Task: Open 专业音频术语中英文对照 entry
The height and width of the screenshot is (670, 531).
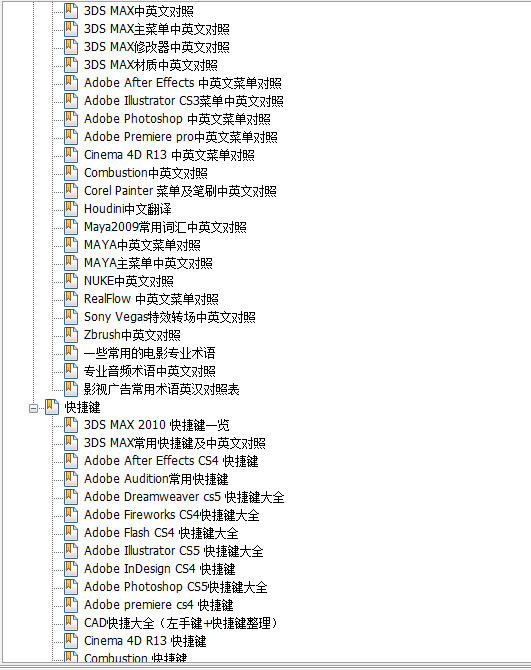Action: pyautogui.click(x=150, y=371)
